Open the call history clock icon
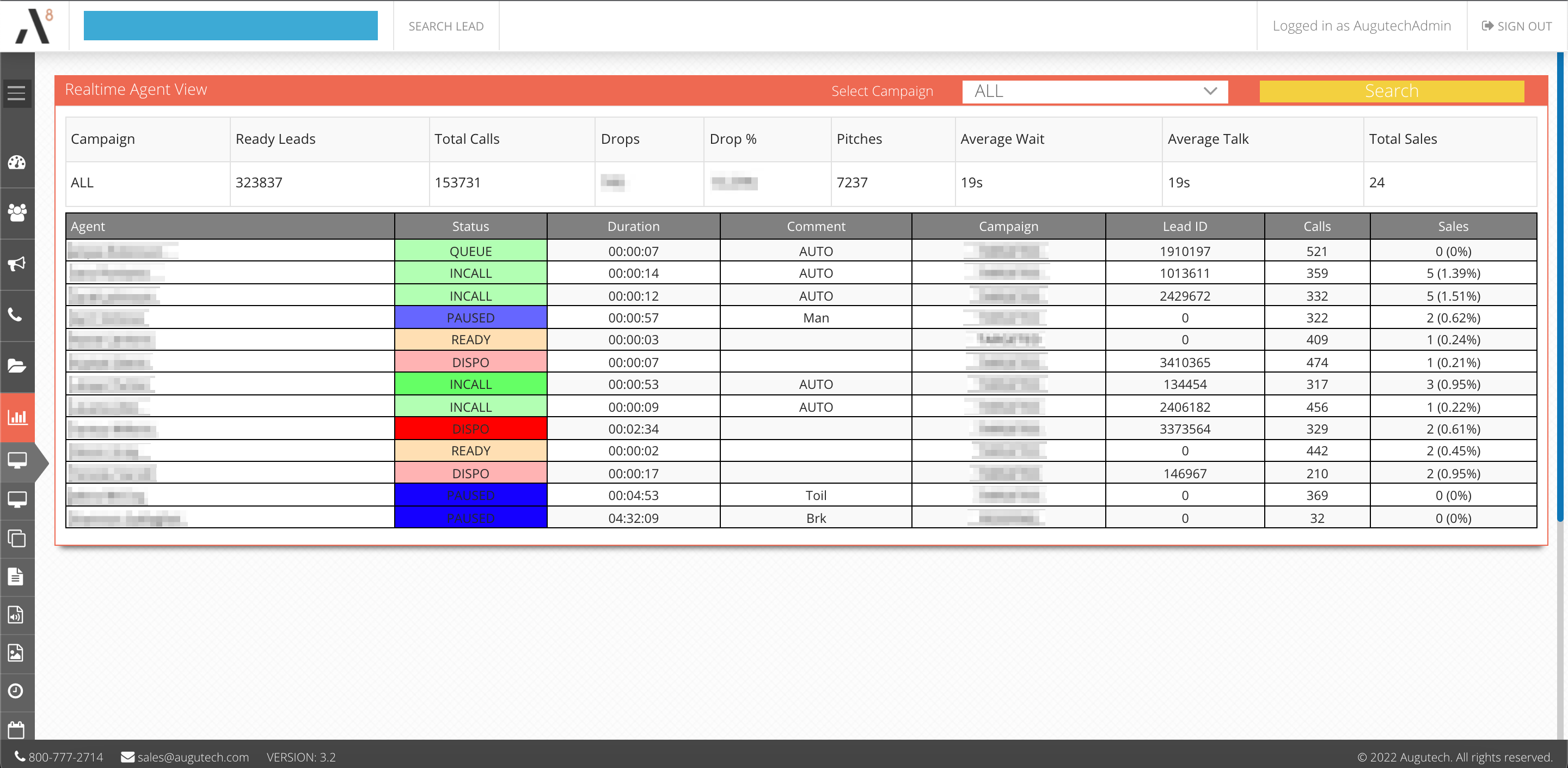 click(16, 692)
